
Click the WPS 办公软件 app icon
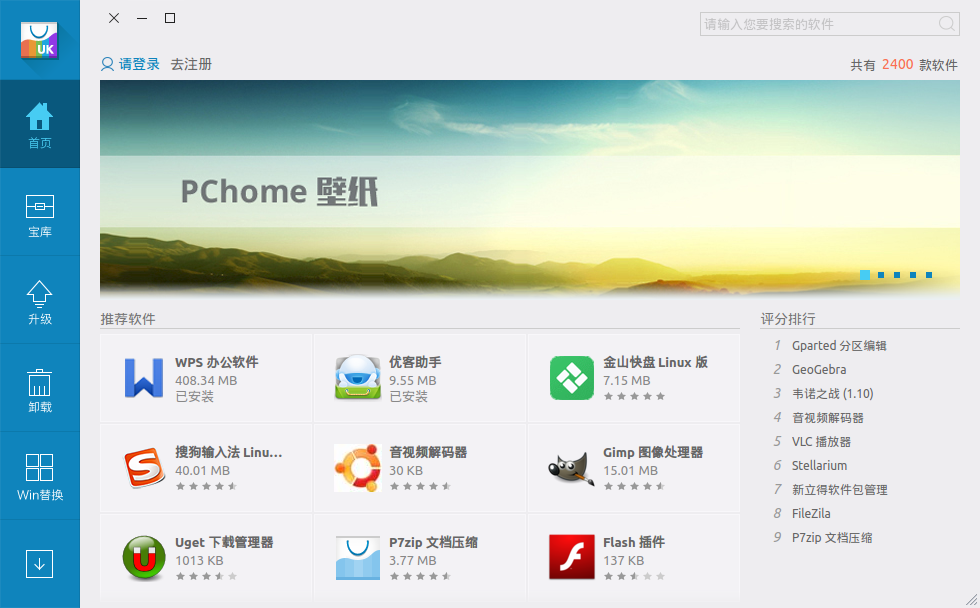tap(145, 377)
